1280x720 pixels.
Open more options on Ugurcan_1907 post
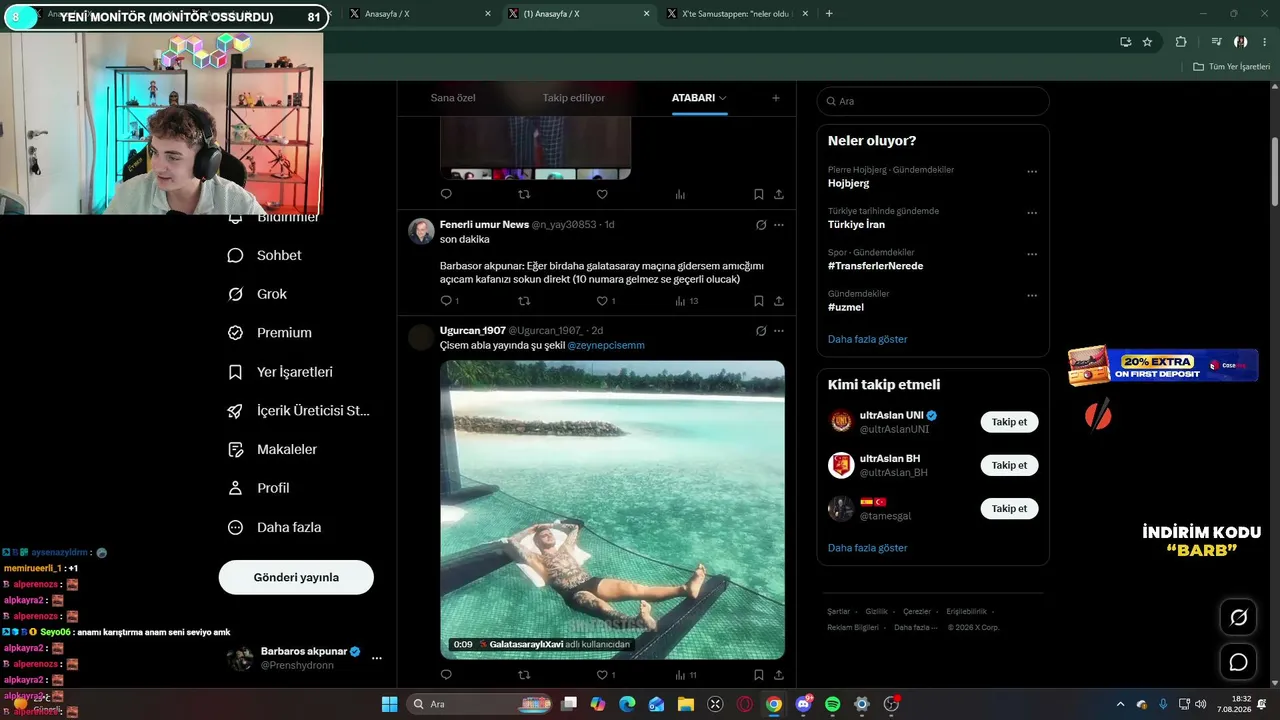point(779,331)
